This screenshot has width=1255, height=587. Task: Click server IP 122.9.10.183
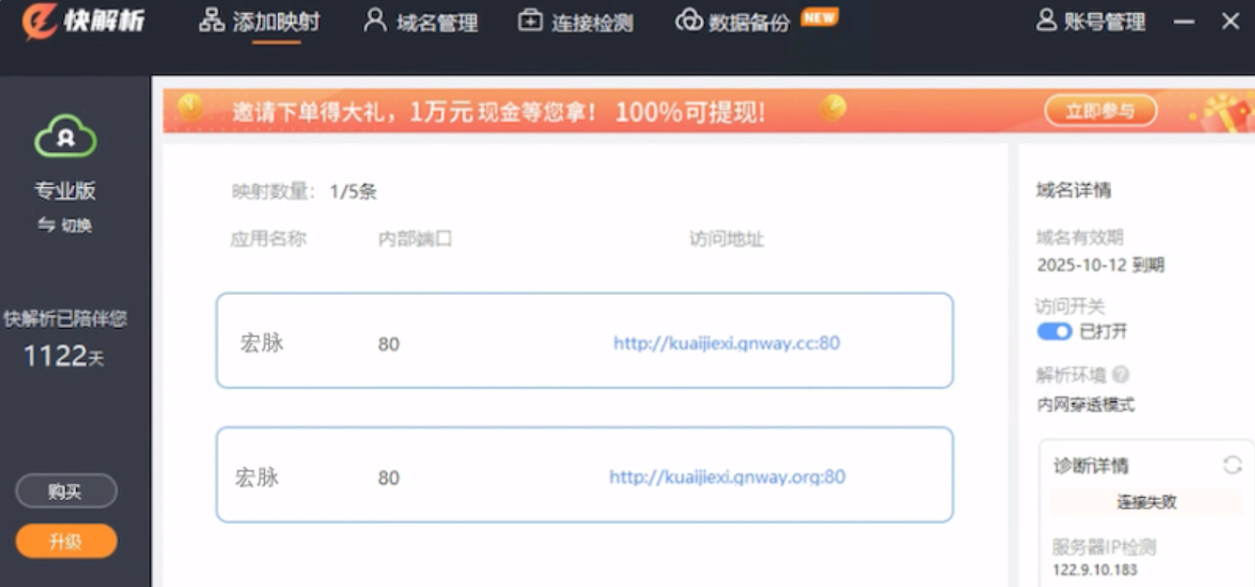(x=1094, y=570)
